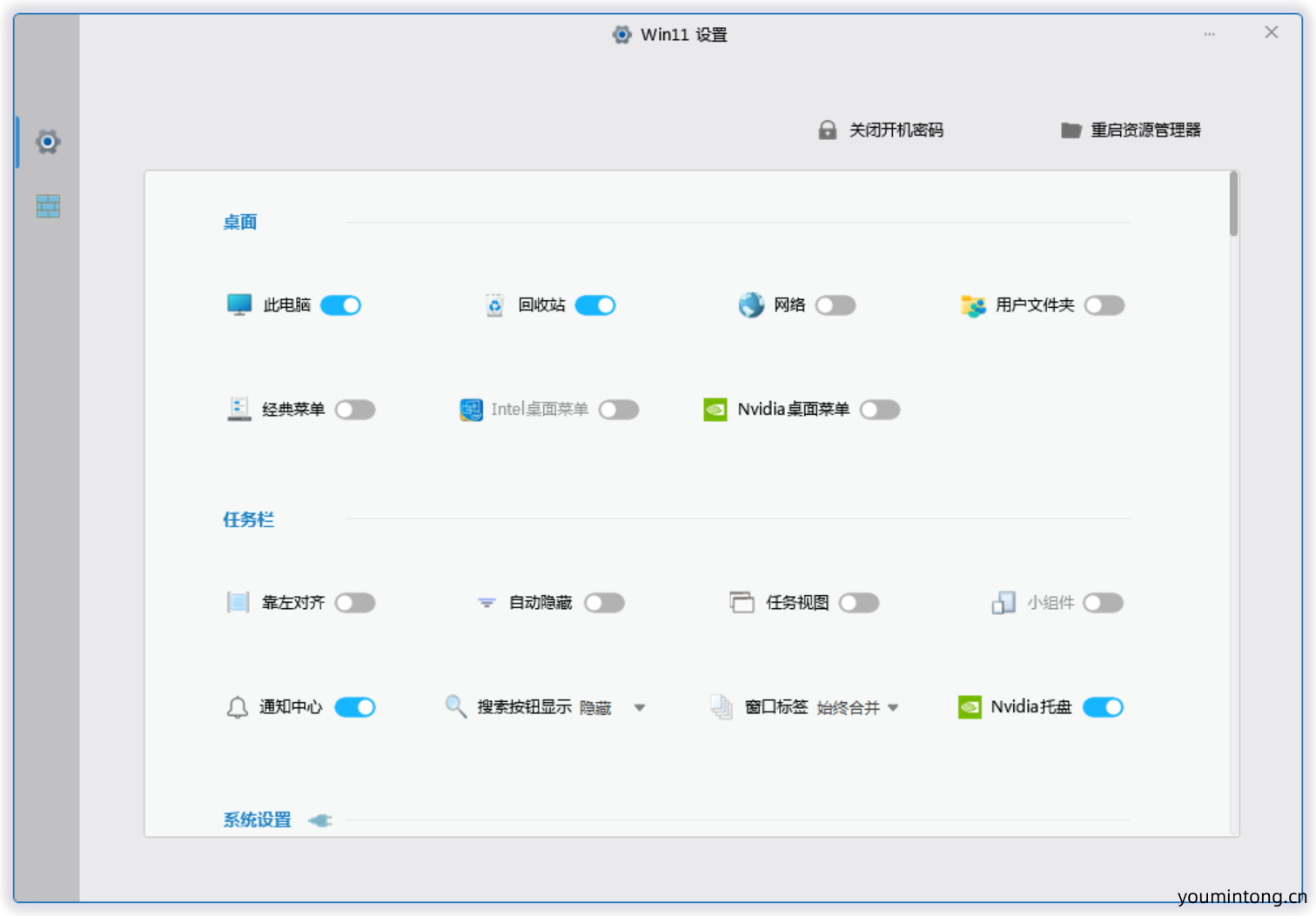This screenshot has width=1316, height=916.
Task: Click the 关闭开机密码 button
Action: click(x=881, y=130)
